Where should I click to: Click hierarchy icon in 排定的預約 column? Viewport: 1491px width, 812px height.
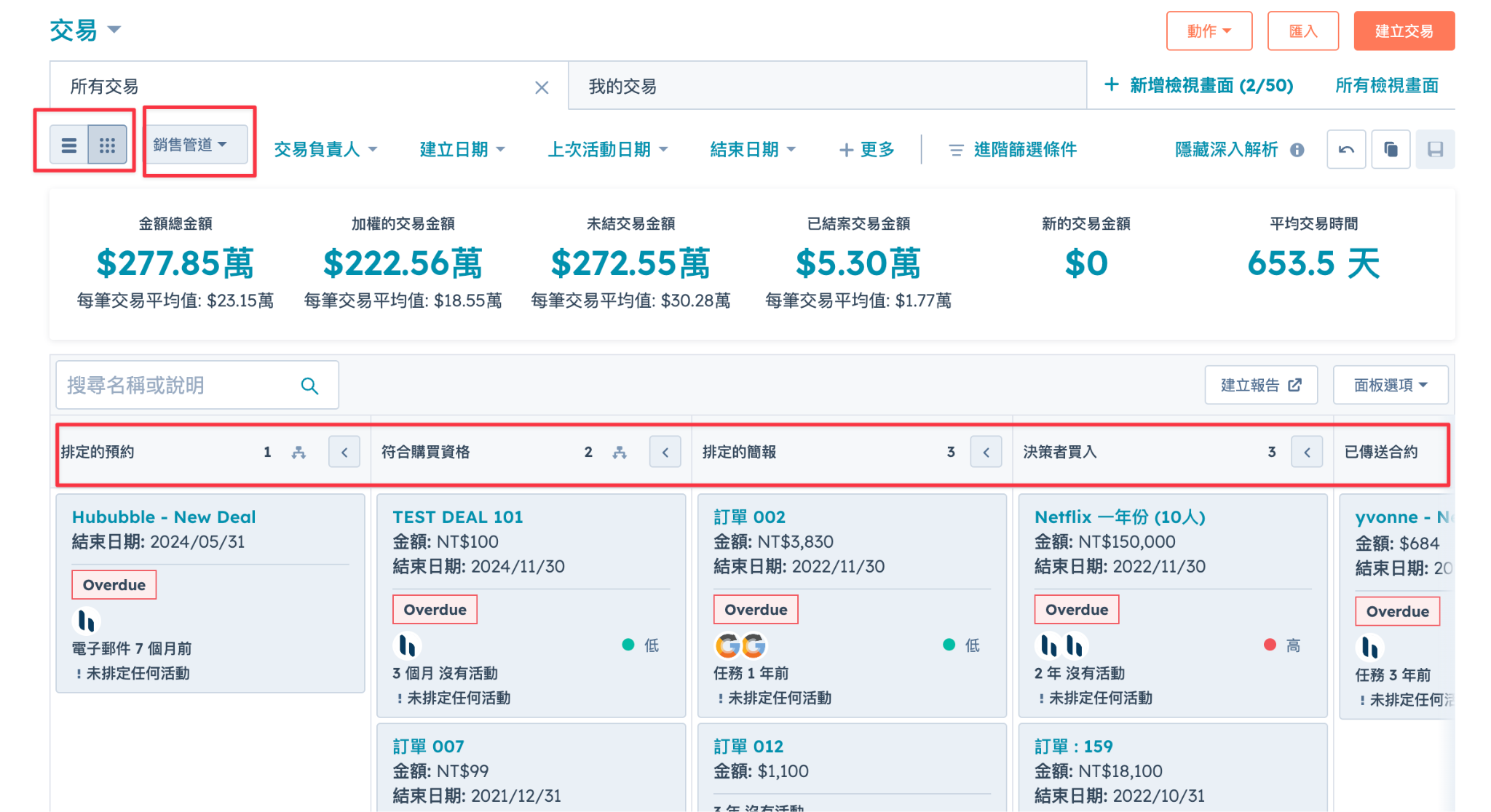click(x=298, y=453)
